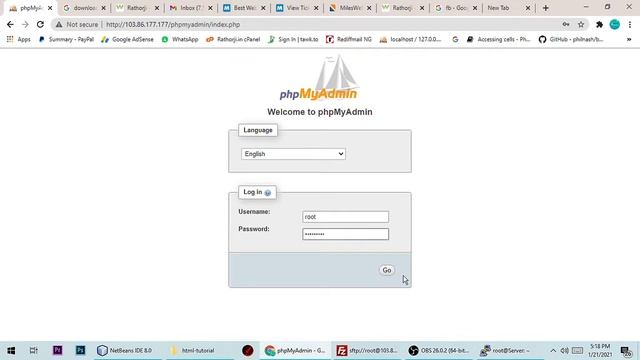Expand the bookmarks overflow chevron
This screenshot has width=640, height=360.
(x=629, y=39)
